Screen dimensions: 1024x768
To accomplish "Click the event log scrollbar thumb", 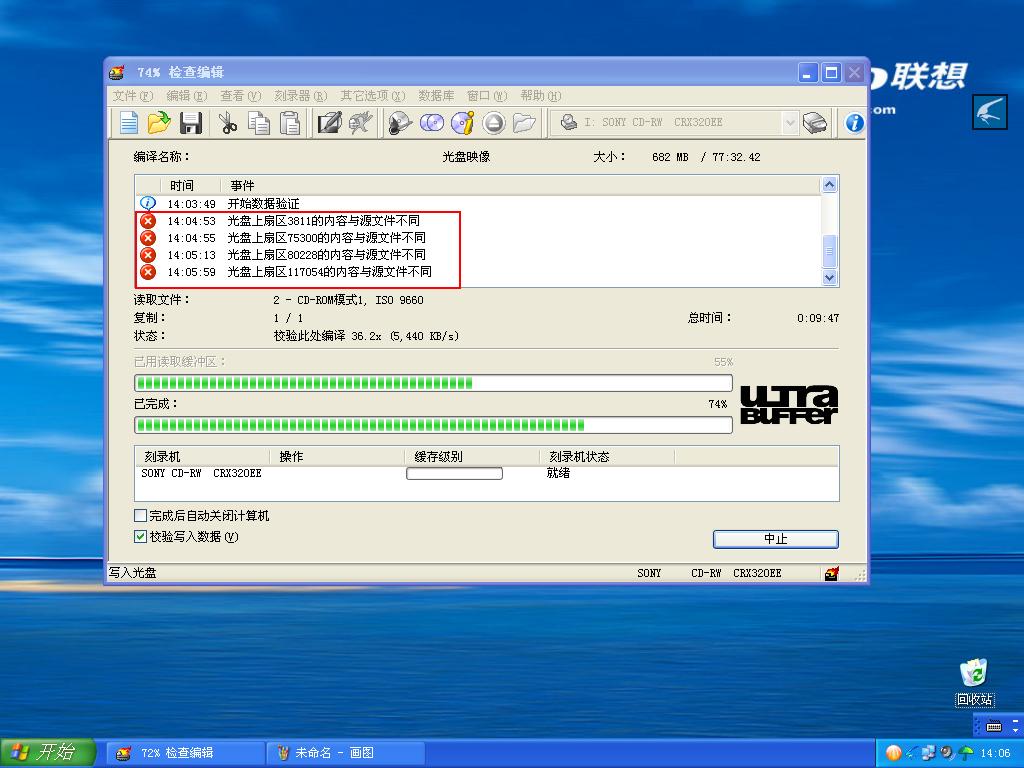I will coord(829,251).
